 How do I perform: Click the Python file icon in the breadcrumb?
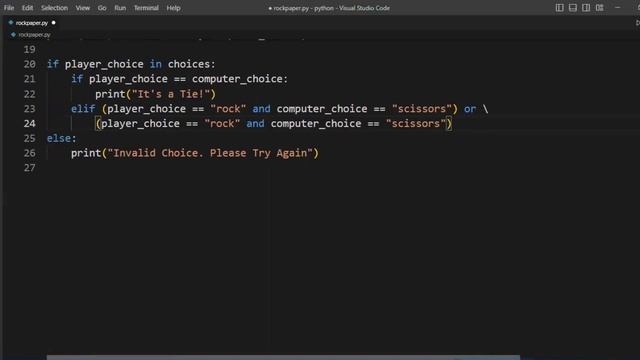tap(13, 35)
